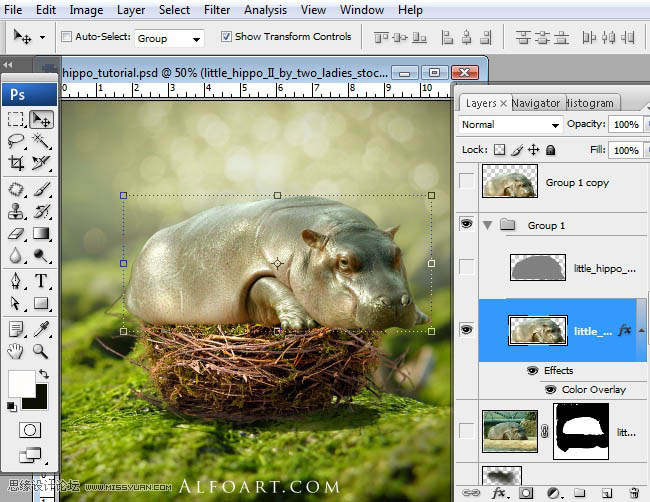Viewport: 650px width, 502px height.
Task: Activate the Hand tool
Action: [x=16, y=350]
